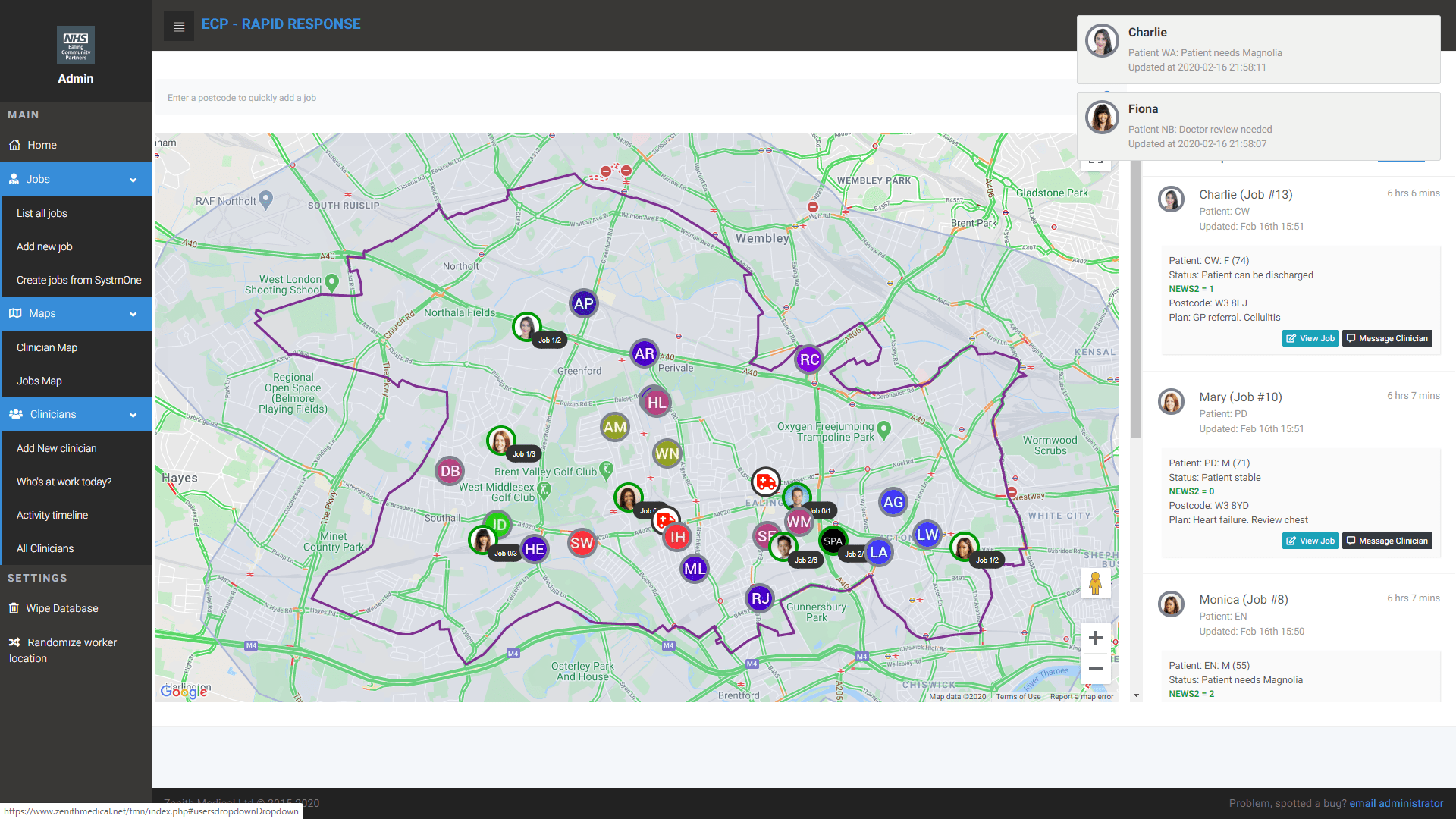The width and height of the screenshot is (1456, 819).
Task: Click Add new job link in sidebar
Action: pyautogui.click(x=45, y=246)
